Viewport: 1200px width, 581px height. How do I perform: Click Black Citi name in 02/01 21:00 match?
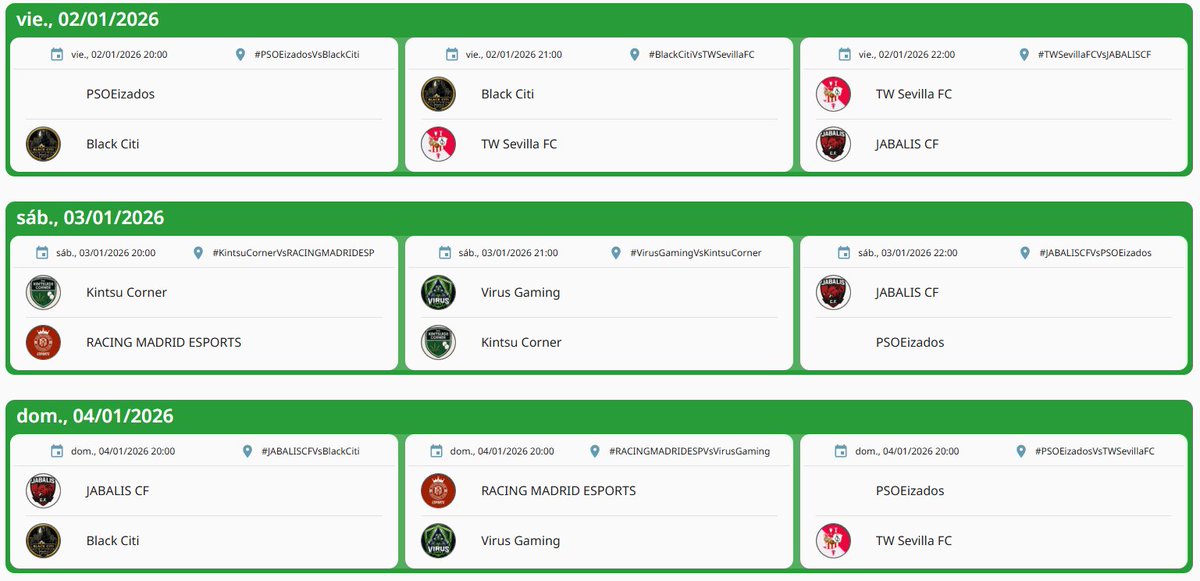click(508, 94)
